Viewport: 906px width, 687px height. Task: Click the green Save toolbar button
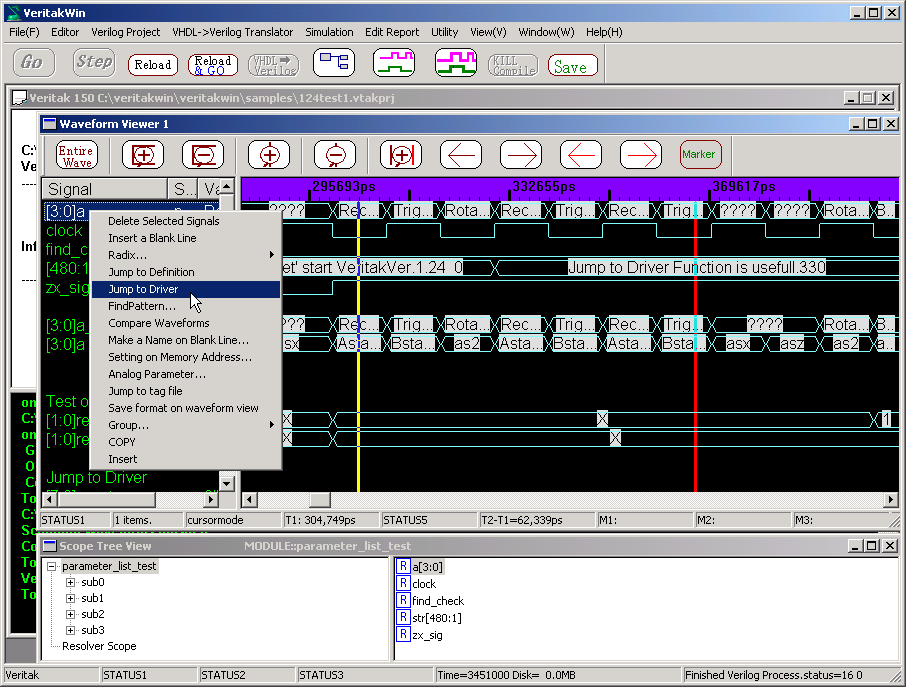pos(572,67)
